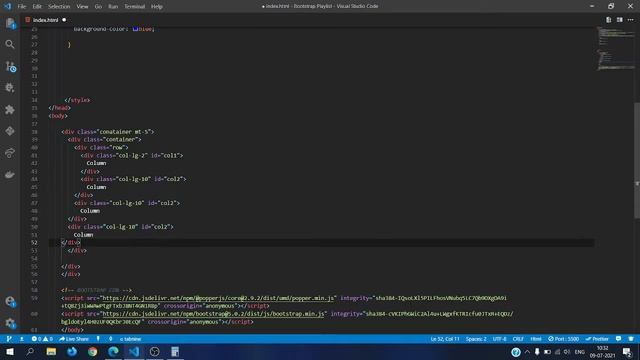The width and height of the screenshot is (640, 360).
Task: Open the Windows notification center
Action: pyautogui.click(x=627, y=351)
